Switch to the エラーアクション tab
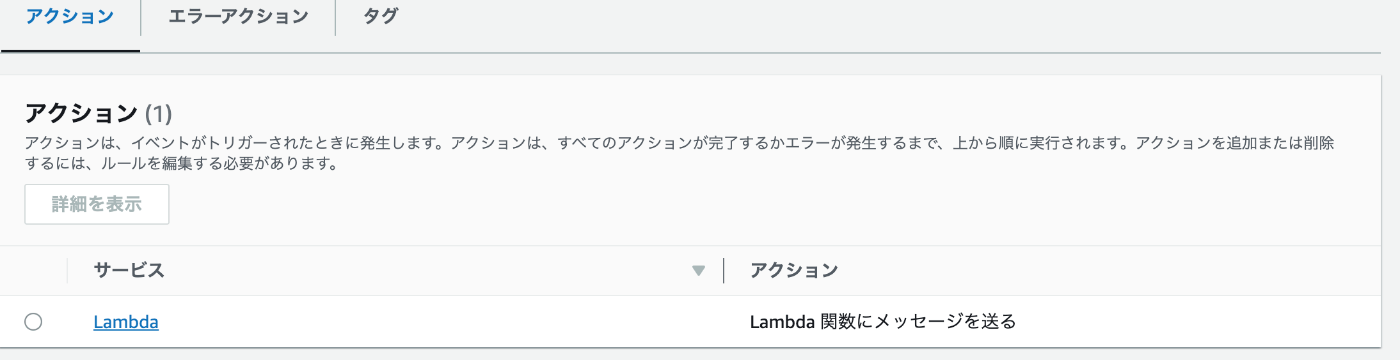The height and width of the screenshot is (360, 1400). point(238,17)
